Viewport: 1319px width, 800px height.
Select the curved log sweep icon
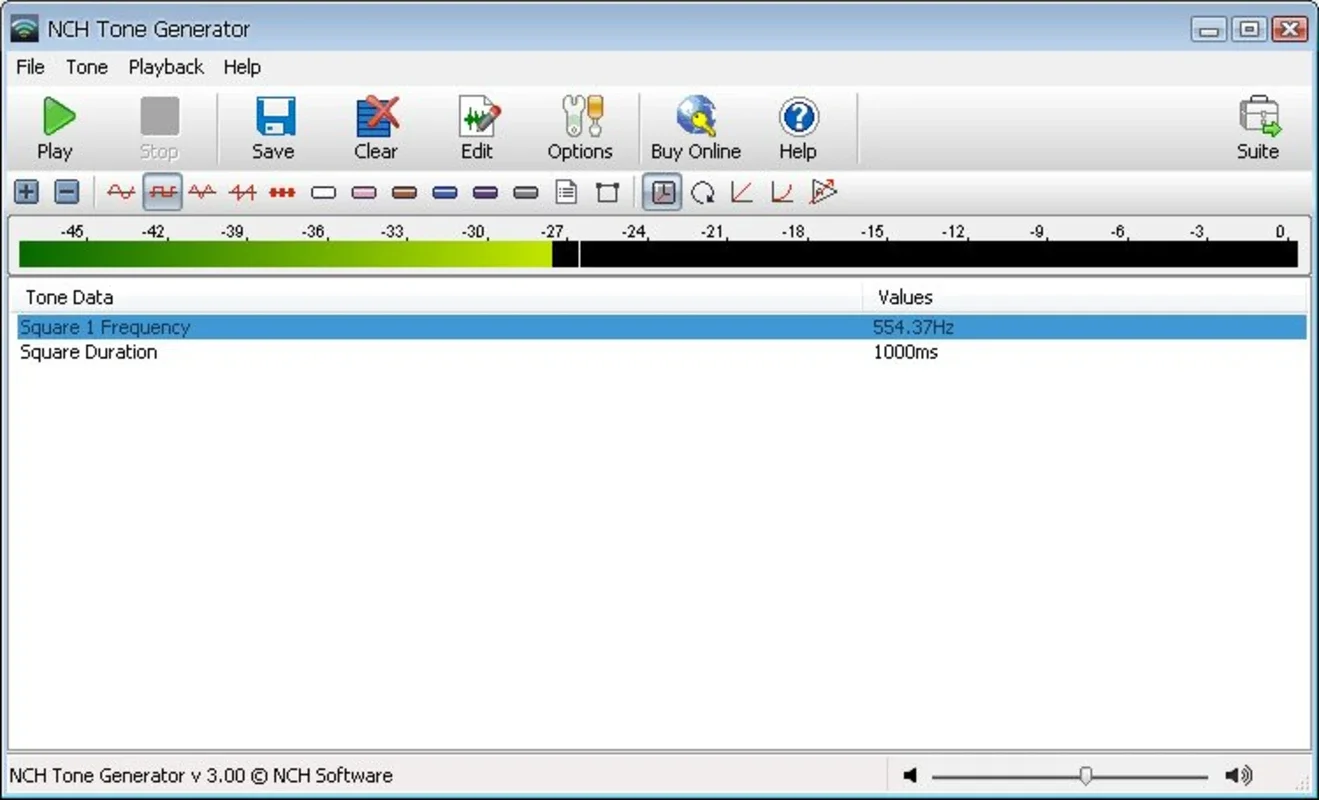[782, 192]
